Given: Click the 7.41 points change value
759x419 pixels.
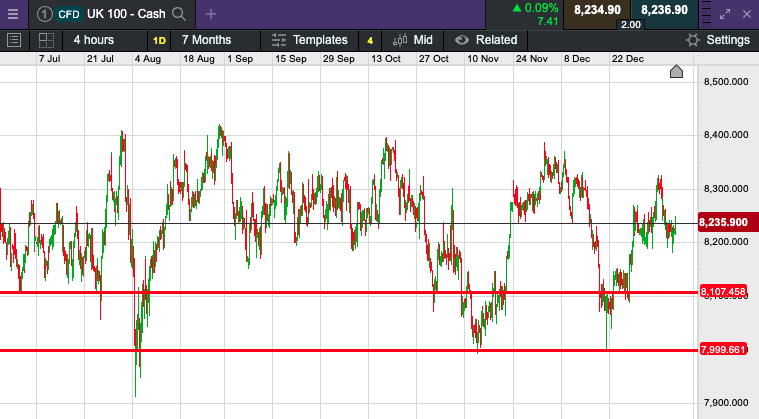Looking at the screenshot, I should pyautogui.click(x=547, y=21).
